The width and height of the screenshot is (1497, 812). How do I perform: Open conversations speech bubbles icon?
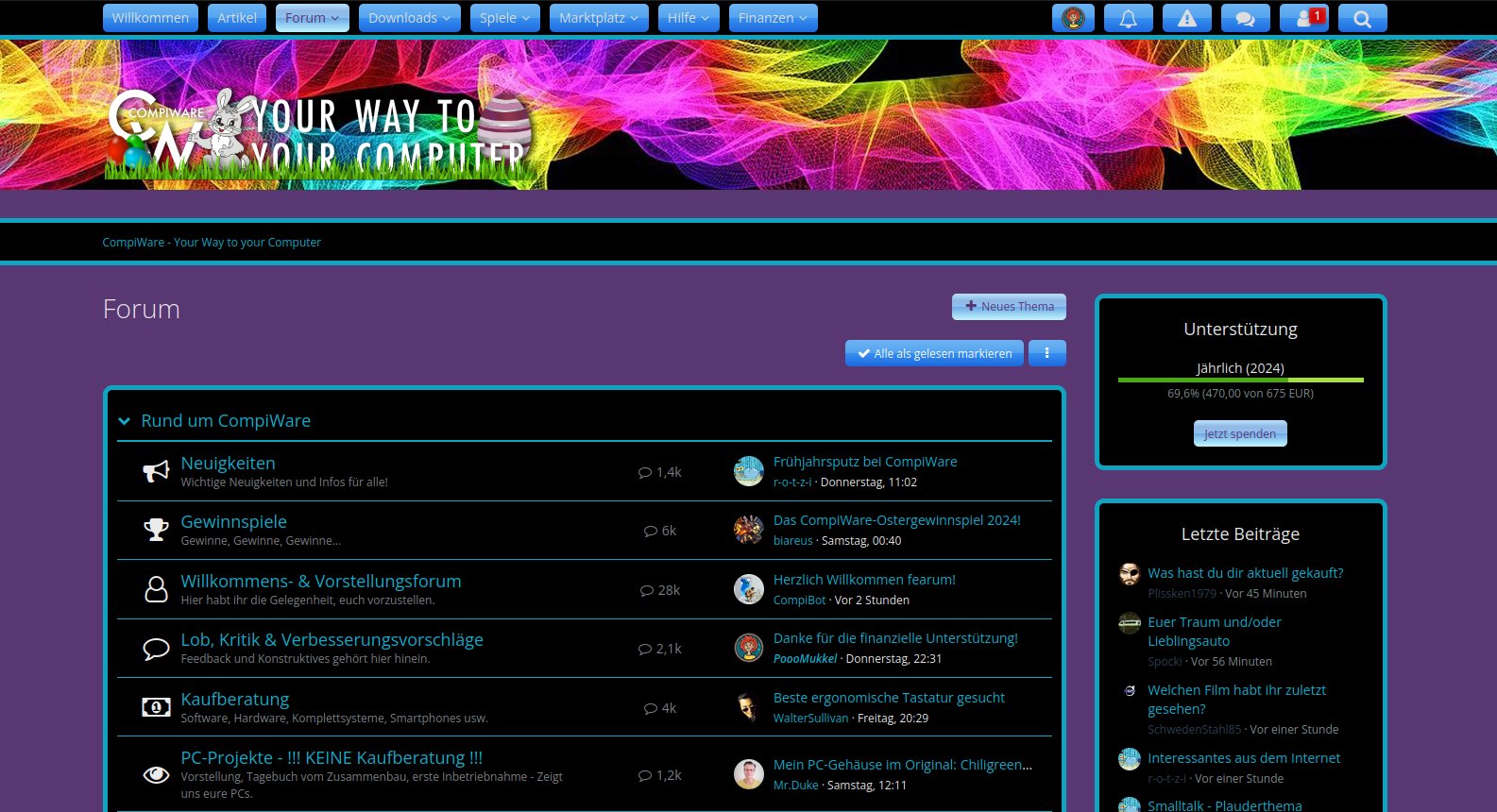[1245, 18]
